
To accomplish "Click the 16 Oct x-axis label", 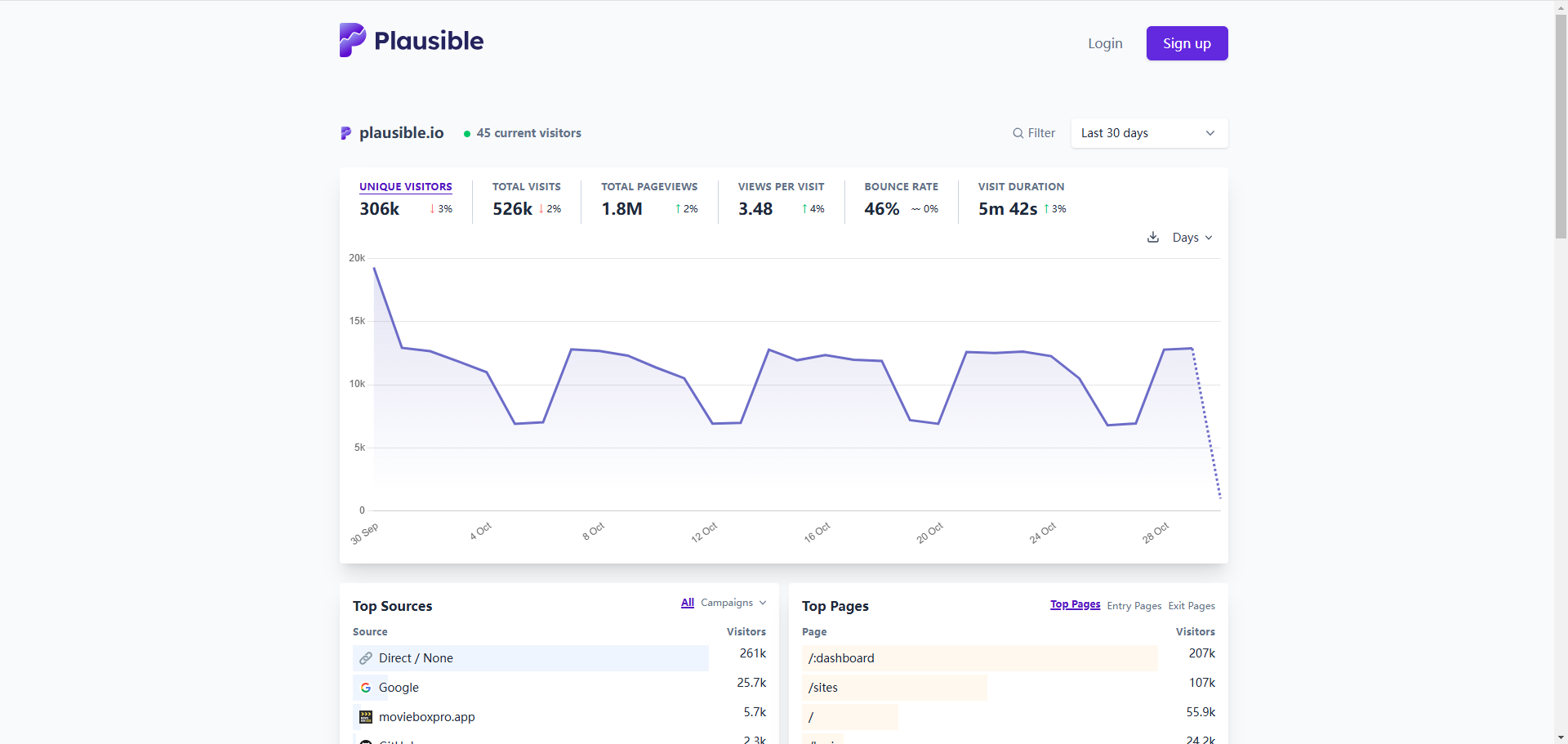I will (817, 532).
